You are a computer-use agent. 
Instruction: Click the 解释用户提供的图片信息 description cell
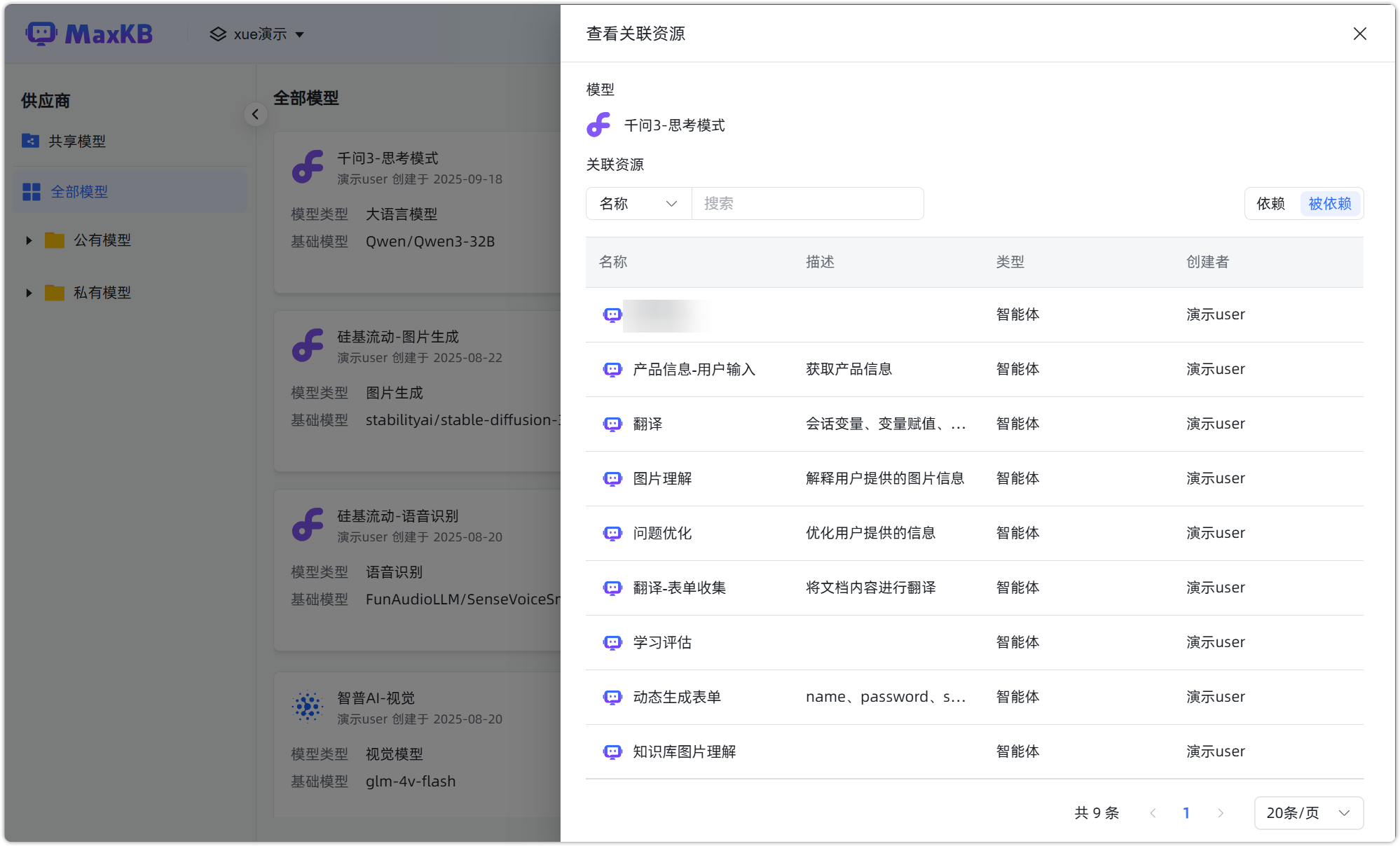(x=885, y=478)
